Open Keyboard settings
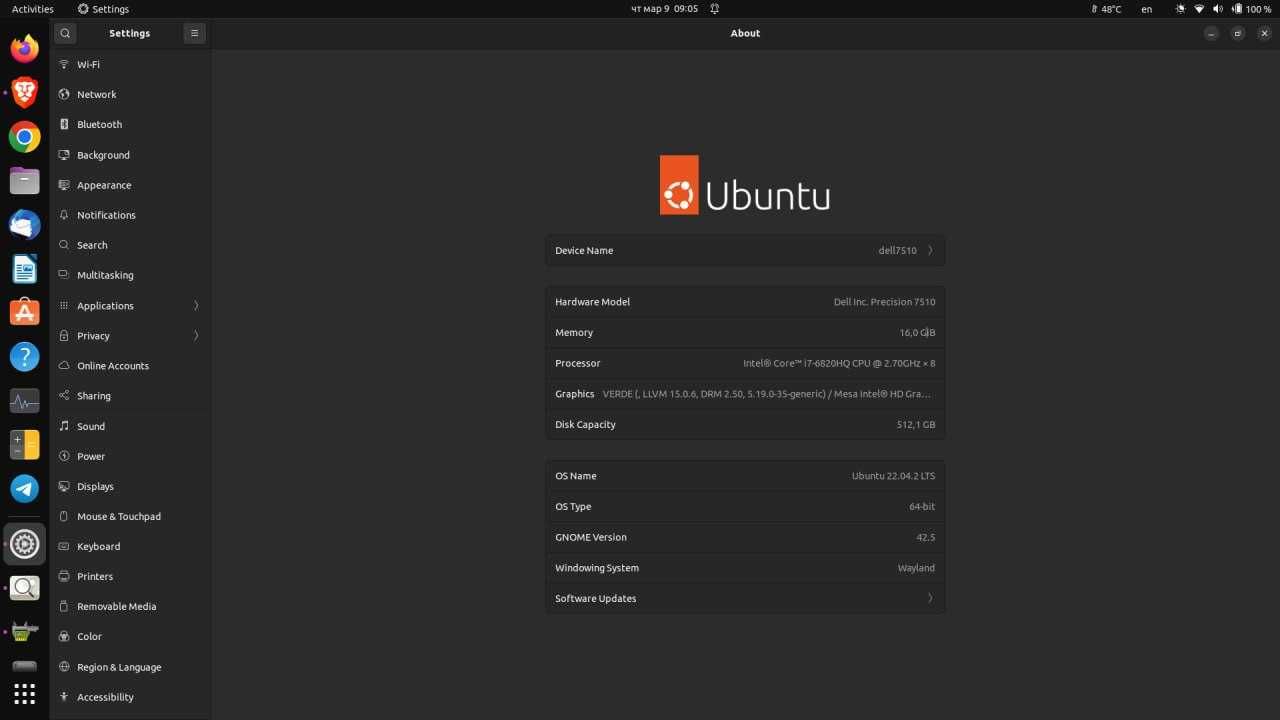The height and width of the screenshot is (720, 1280). (130, 546)
